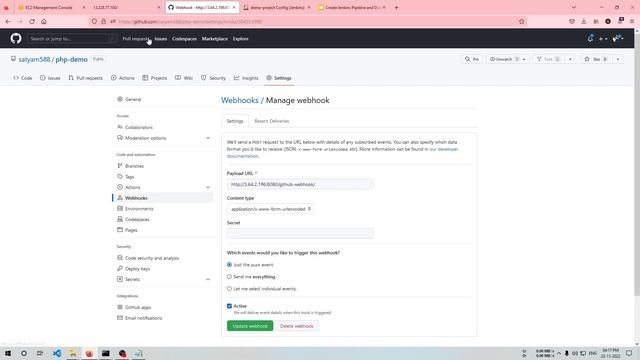Open the php-demo repository link
This screenshot has height=360, width=640.
point(71,60)
